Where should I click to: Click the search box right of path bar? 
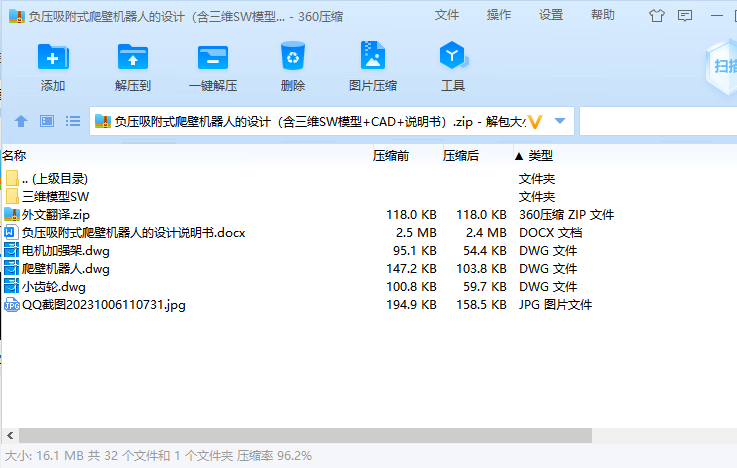(x=658, y=122)
